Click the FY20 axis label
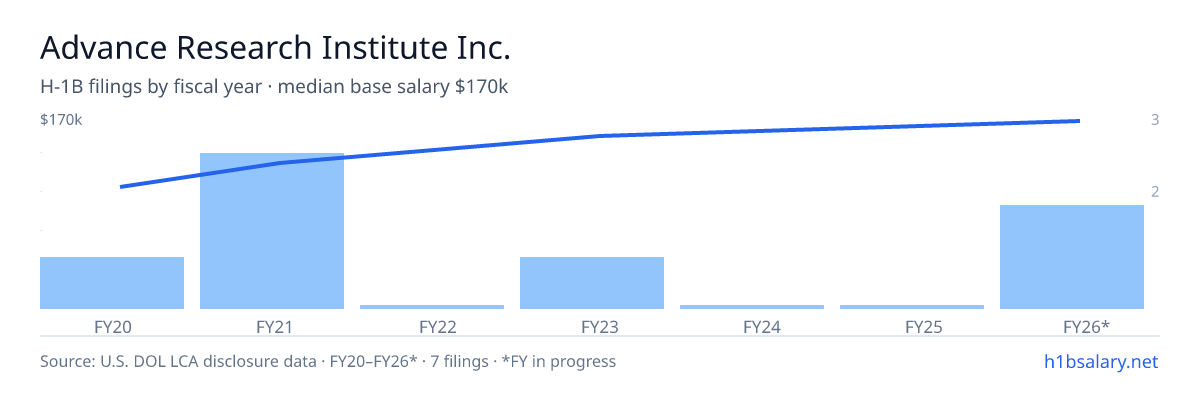This screenshot has width=1200, height=400. click(x=112, y=326)
